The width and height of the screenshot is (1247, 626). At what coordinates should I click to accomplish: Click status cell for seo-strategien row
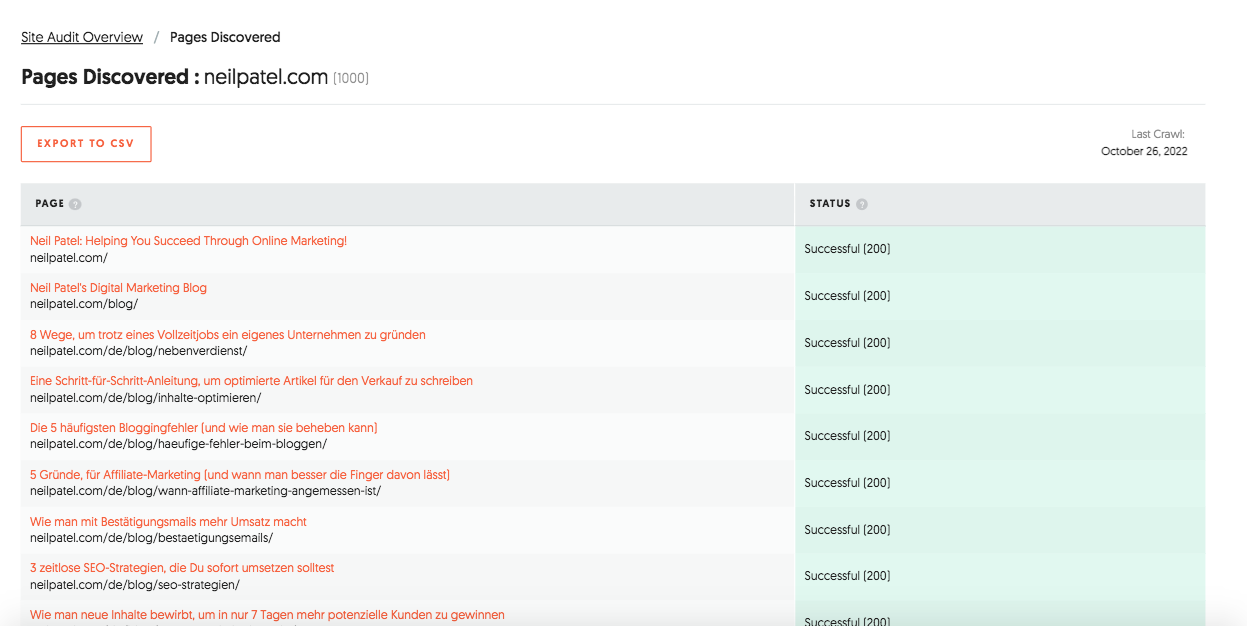pos(847,576)
